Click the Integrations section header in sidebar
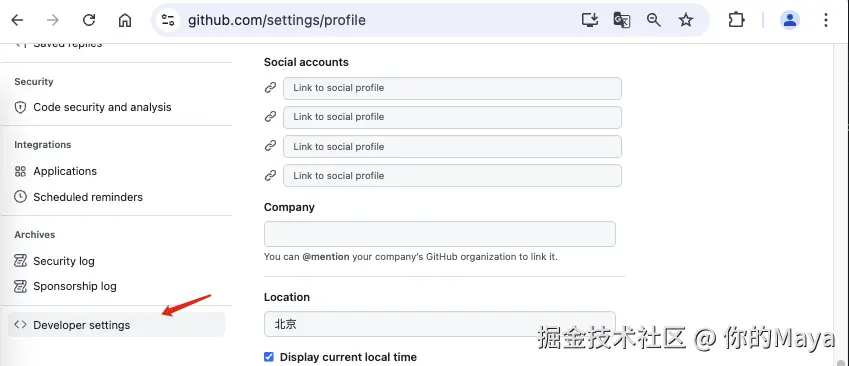 click(x=43, y=145)
